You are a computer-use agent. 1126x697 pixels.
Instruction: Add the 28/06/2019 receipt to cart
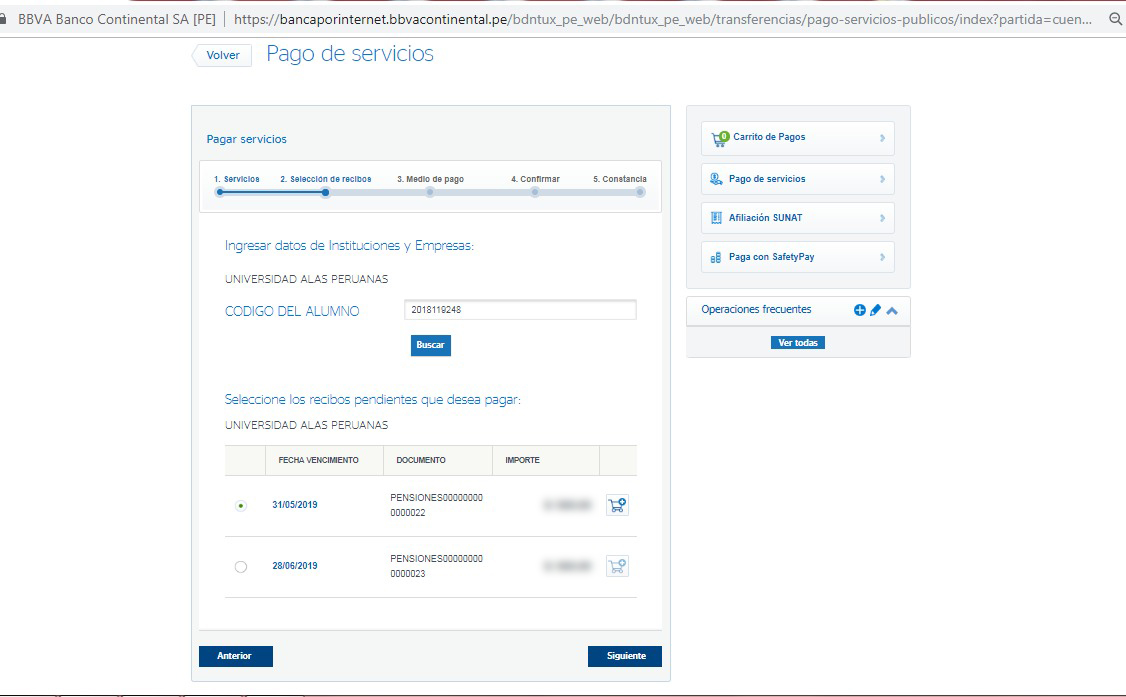click(x=617, y=566)
